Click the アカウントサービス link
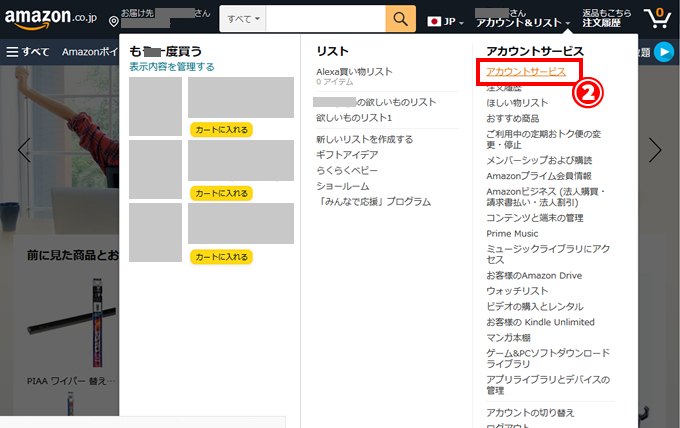Image resolution: width=680 pixels, height=428 pixels. click(526, 72)
